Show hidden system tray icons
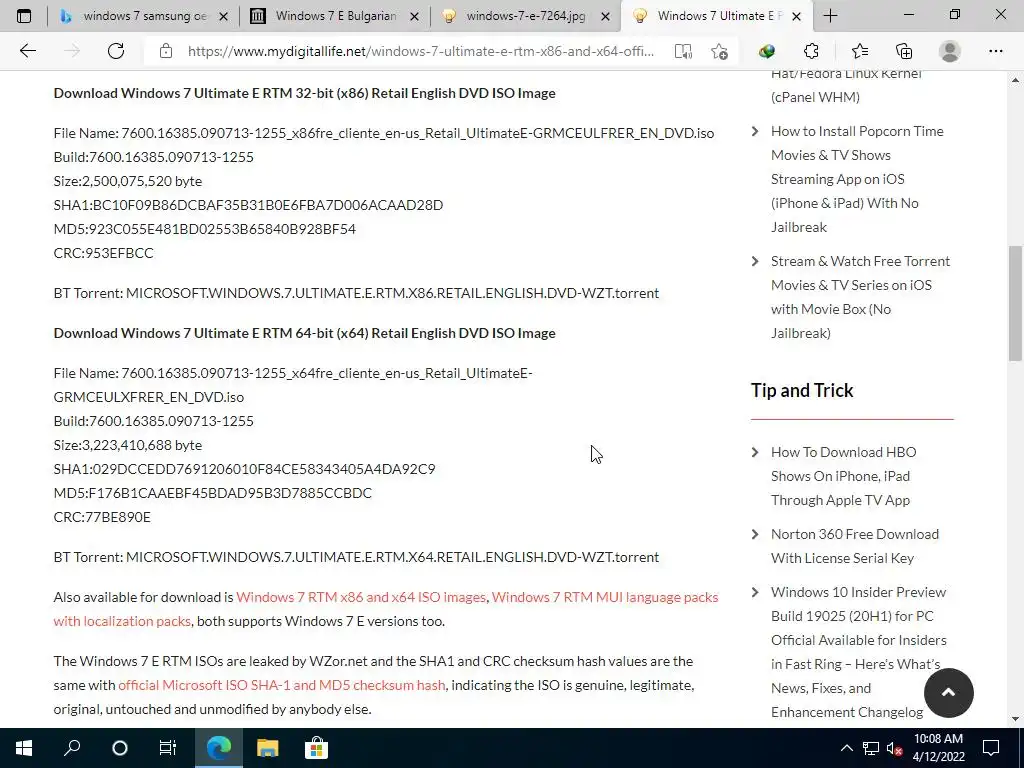This screenshot has height=768, width=1024. [846, 748]
